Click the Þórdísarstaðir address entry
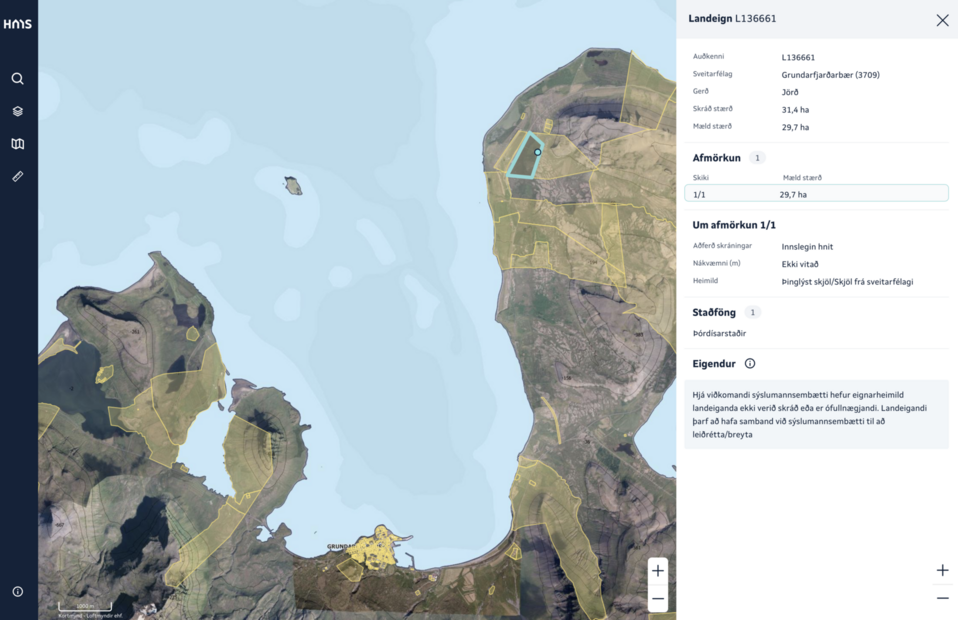Screen dimensions: 958x620 pos(719,334)
